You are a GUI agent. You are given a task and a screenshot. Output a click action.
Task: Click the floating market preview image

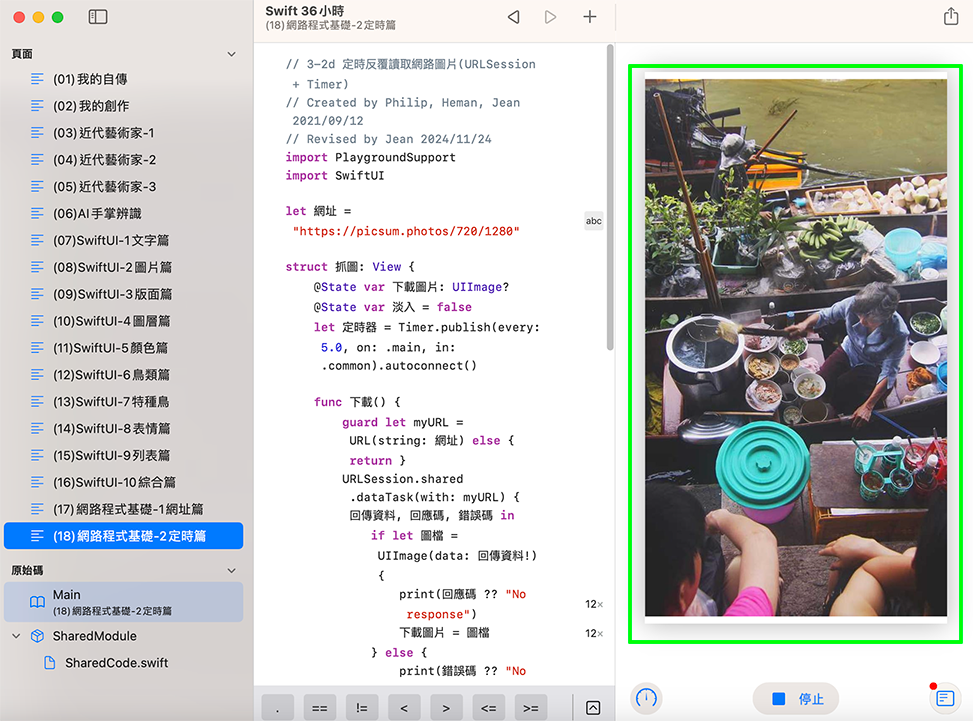[x=795, y=347]
